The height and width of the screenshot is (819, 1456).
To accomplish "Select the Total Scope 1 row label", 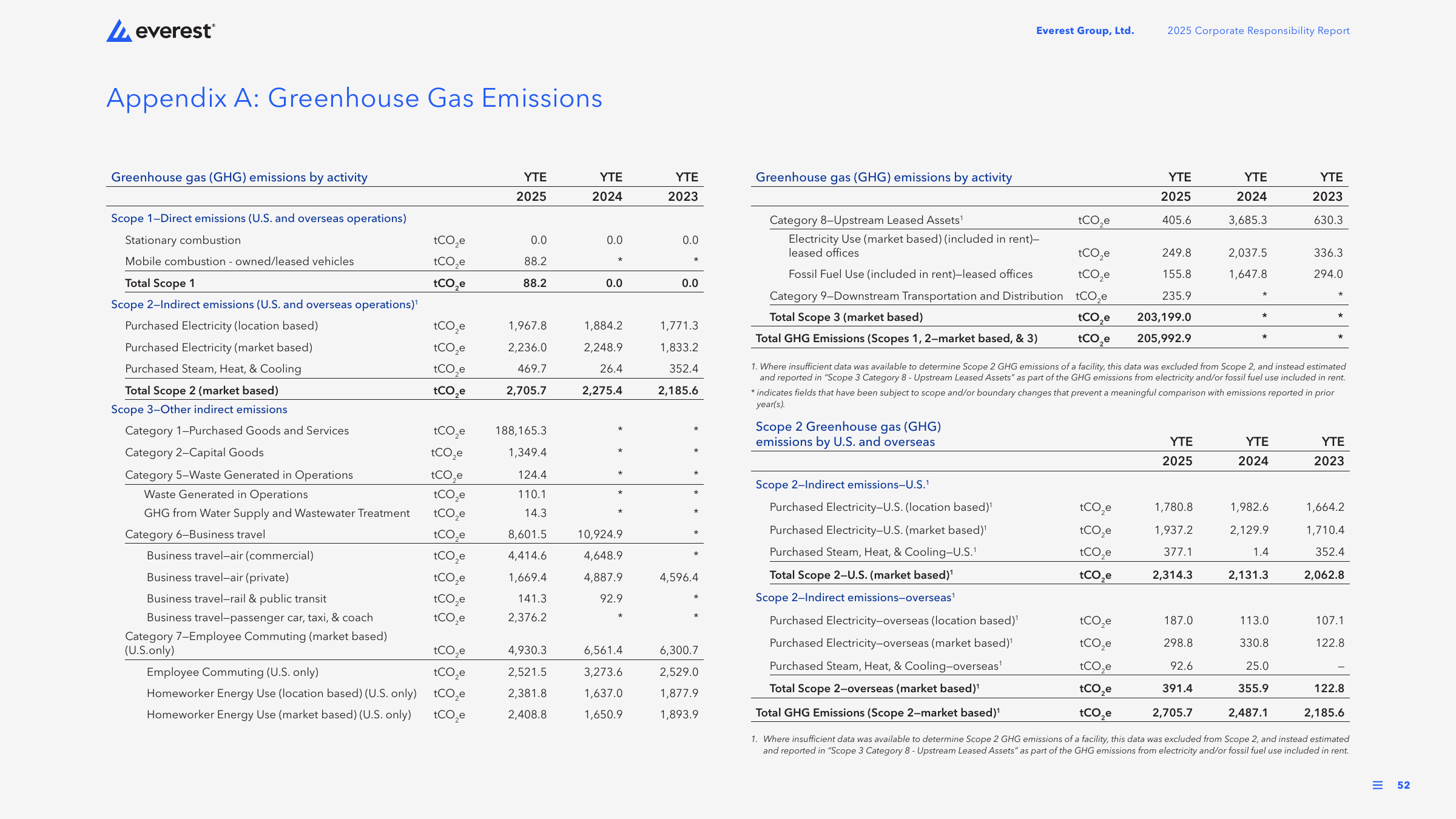I will 160,283.
